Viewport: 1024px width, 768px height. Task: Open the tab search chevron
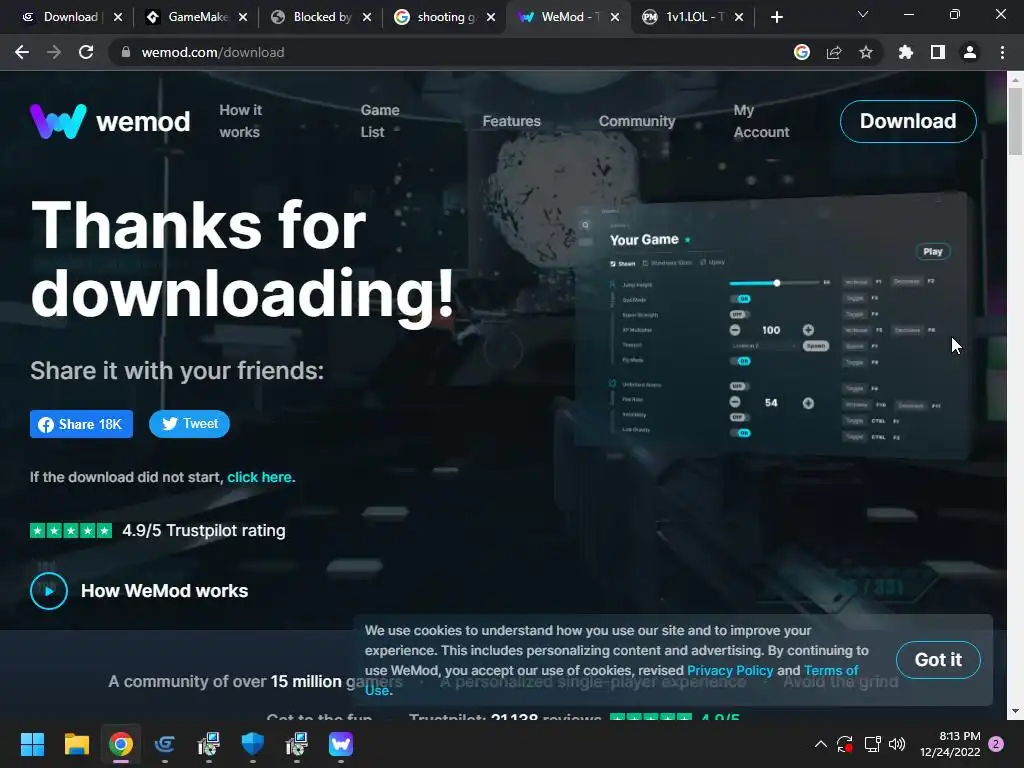tap(863, 14)
